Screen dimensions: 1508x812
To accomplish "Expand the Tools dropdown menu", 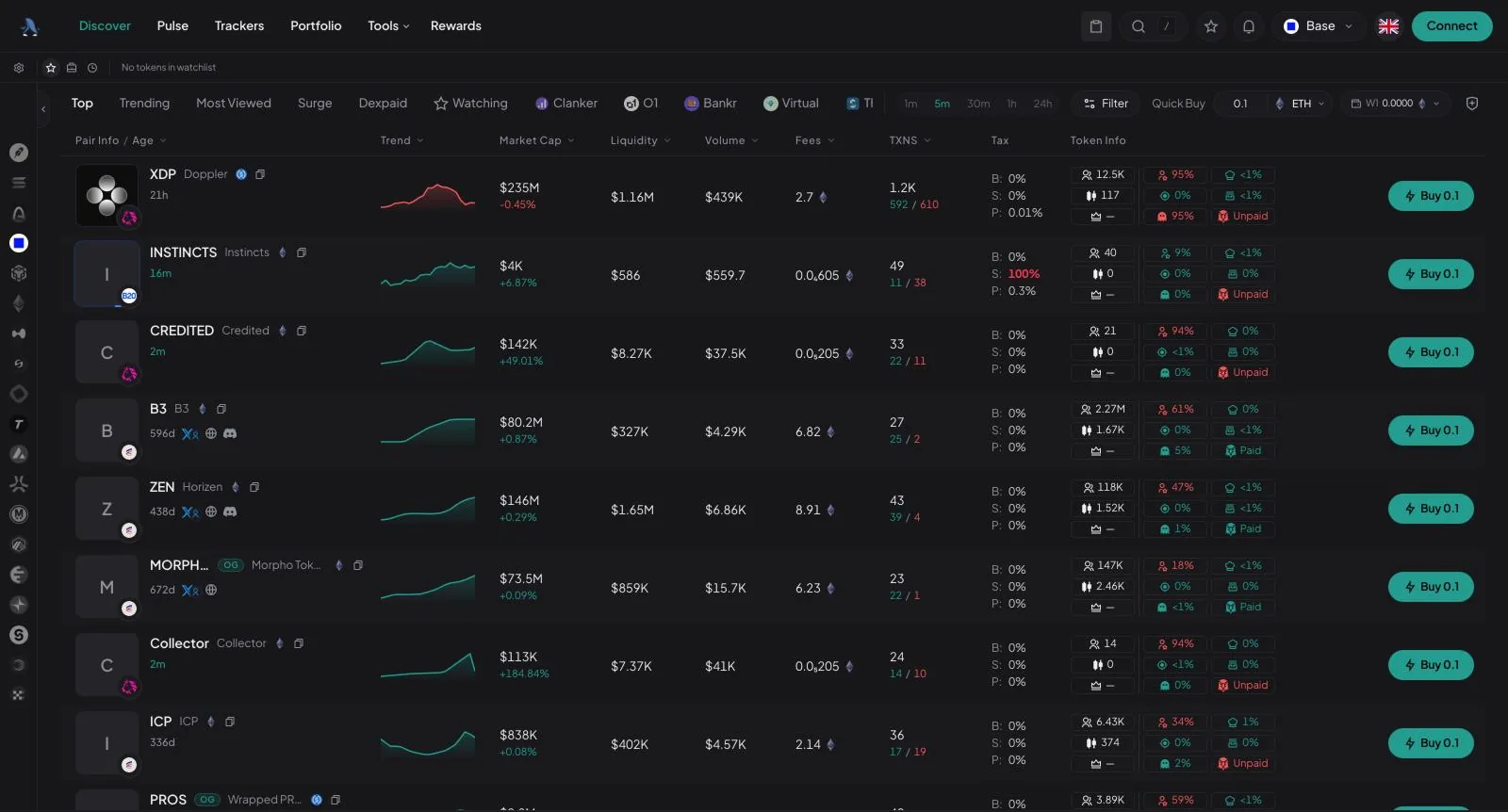I will 388,26.
